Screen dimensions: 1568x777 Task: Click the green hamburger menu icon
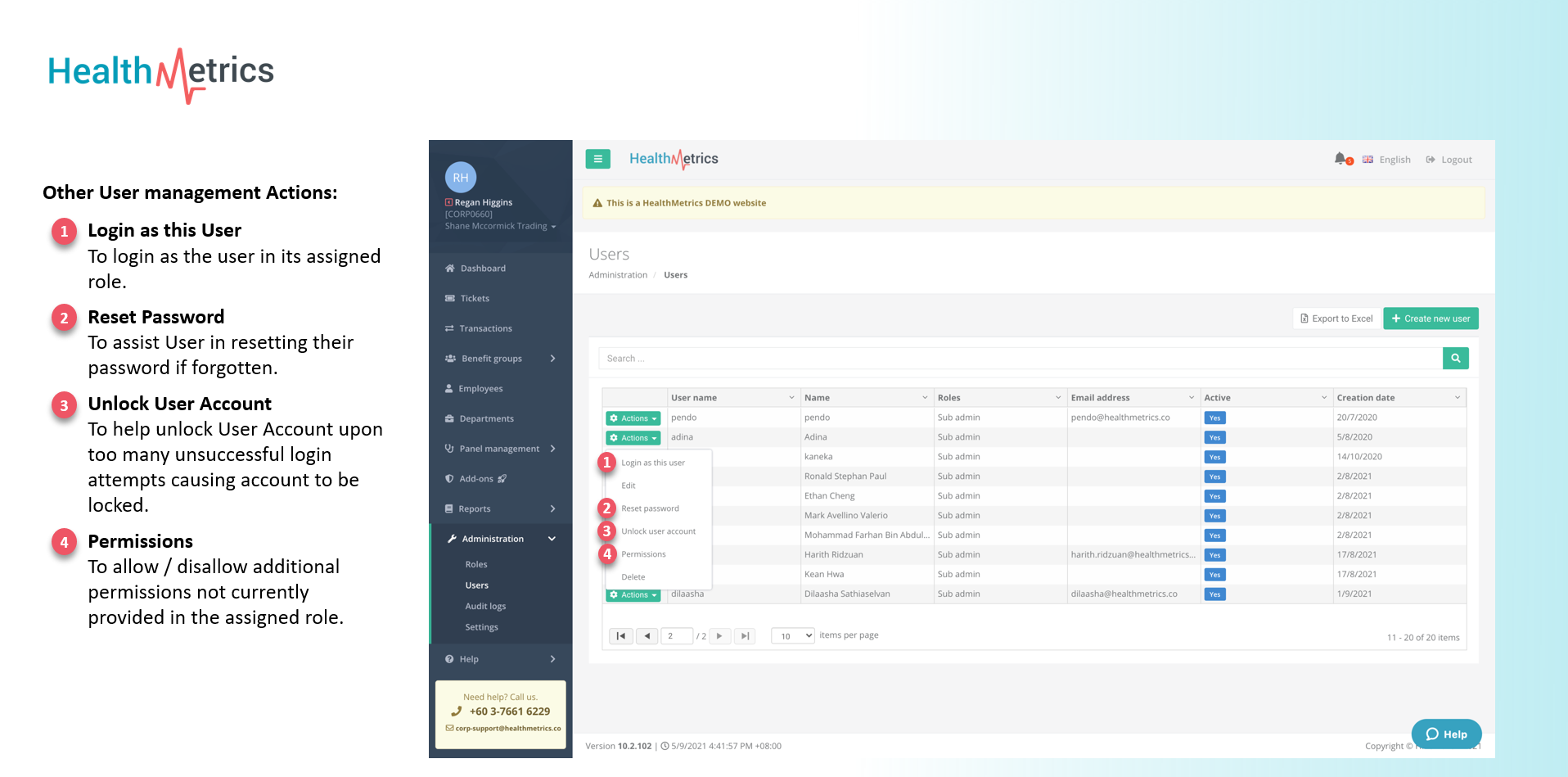click(597, 159)
